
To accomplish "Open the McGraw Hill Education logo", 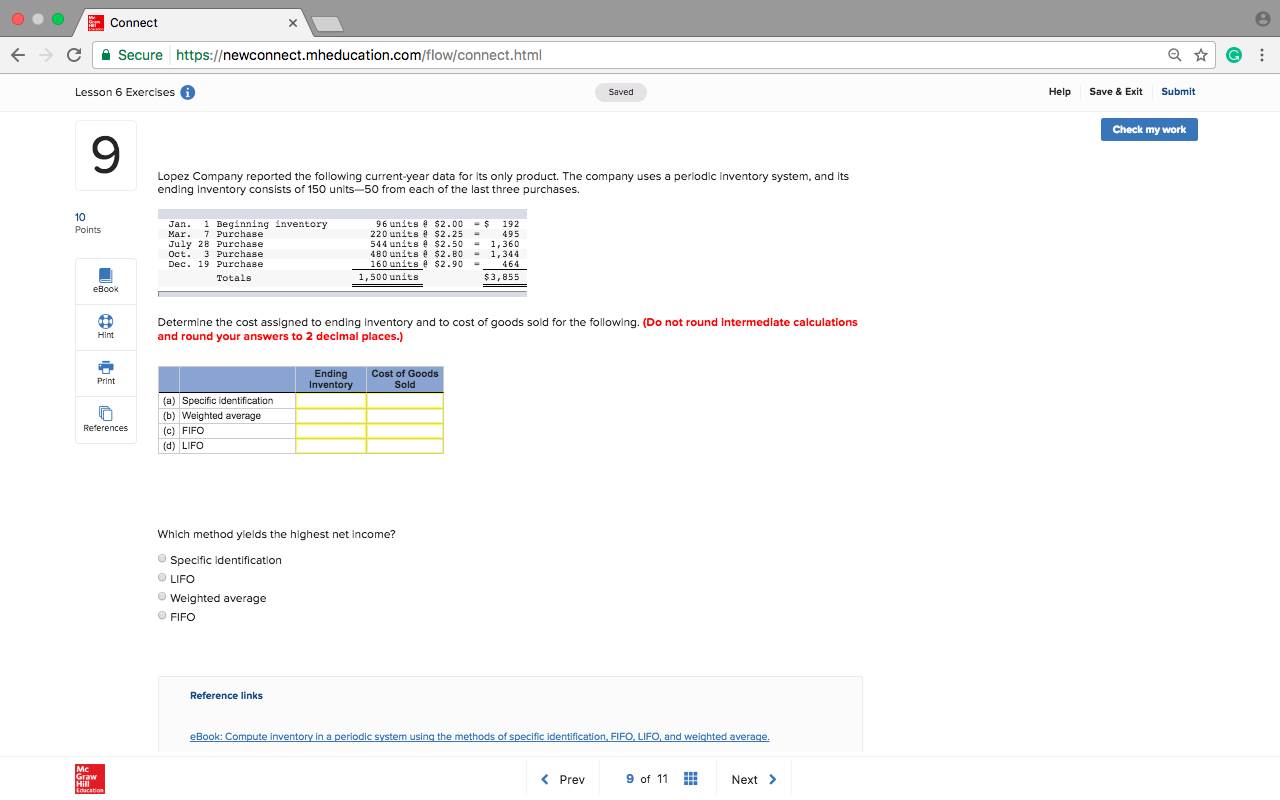I will coord(88,779).
